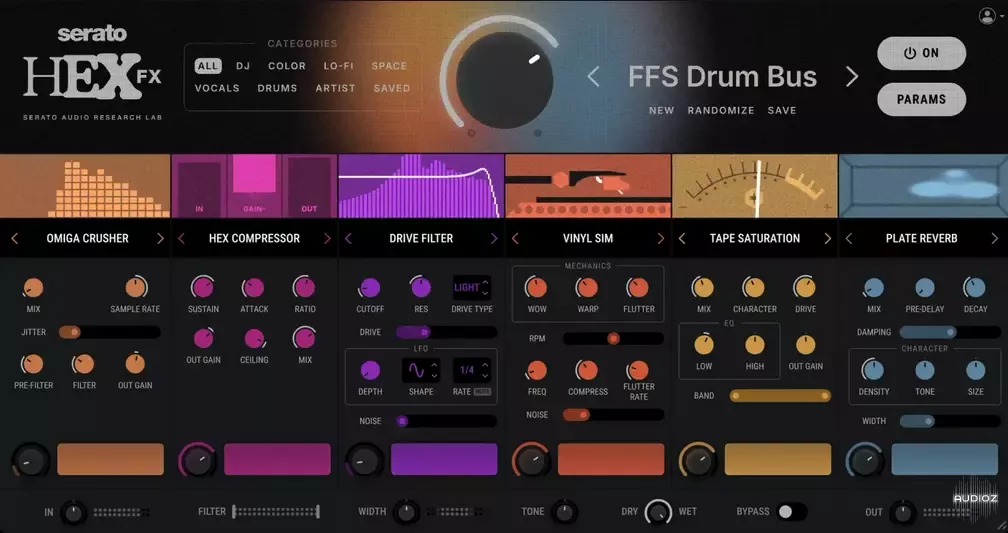Viewport: 1008px width, 533px height.
Task: Click the Hex Compressor gain meter thumbnail
Action: [x=254, y=186]
